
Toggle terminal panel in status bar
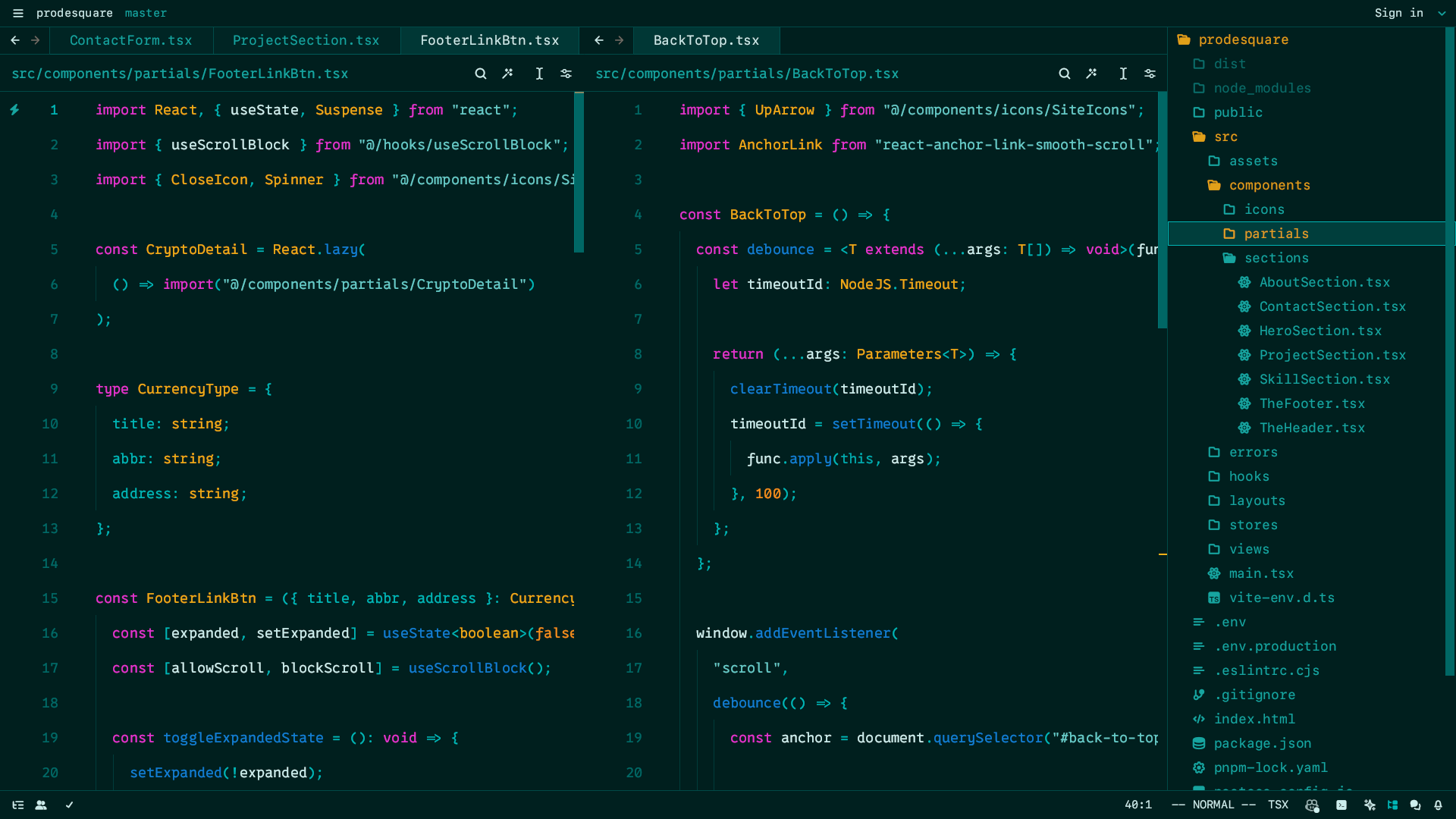(1341, 805)
